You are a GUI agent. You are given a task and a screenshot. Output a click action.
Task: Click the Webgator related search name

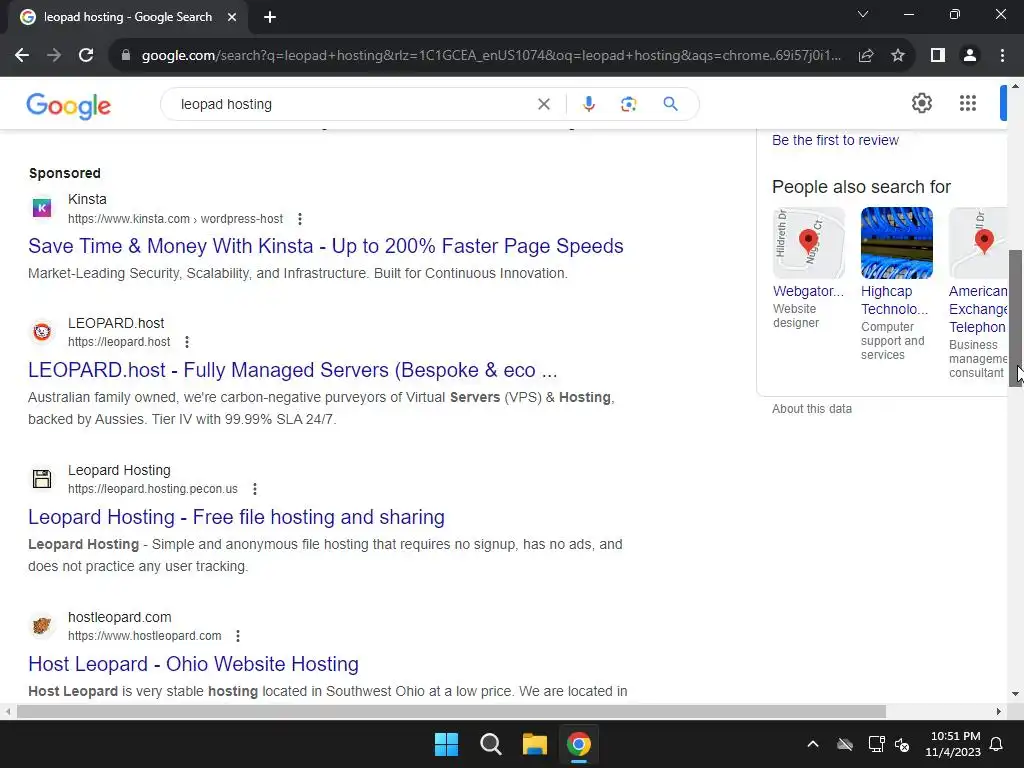(808, 291)
